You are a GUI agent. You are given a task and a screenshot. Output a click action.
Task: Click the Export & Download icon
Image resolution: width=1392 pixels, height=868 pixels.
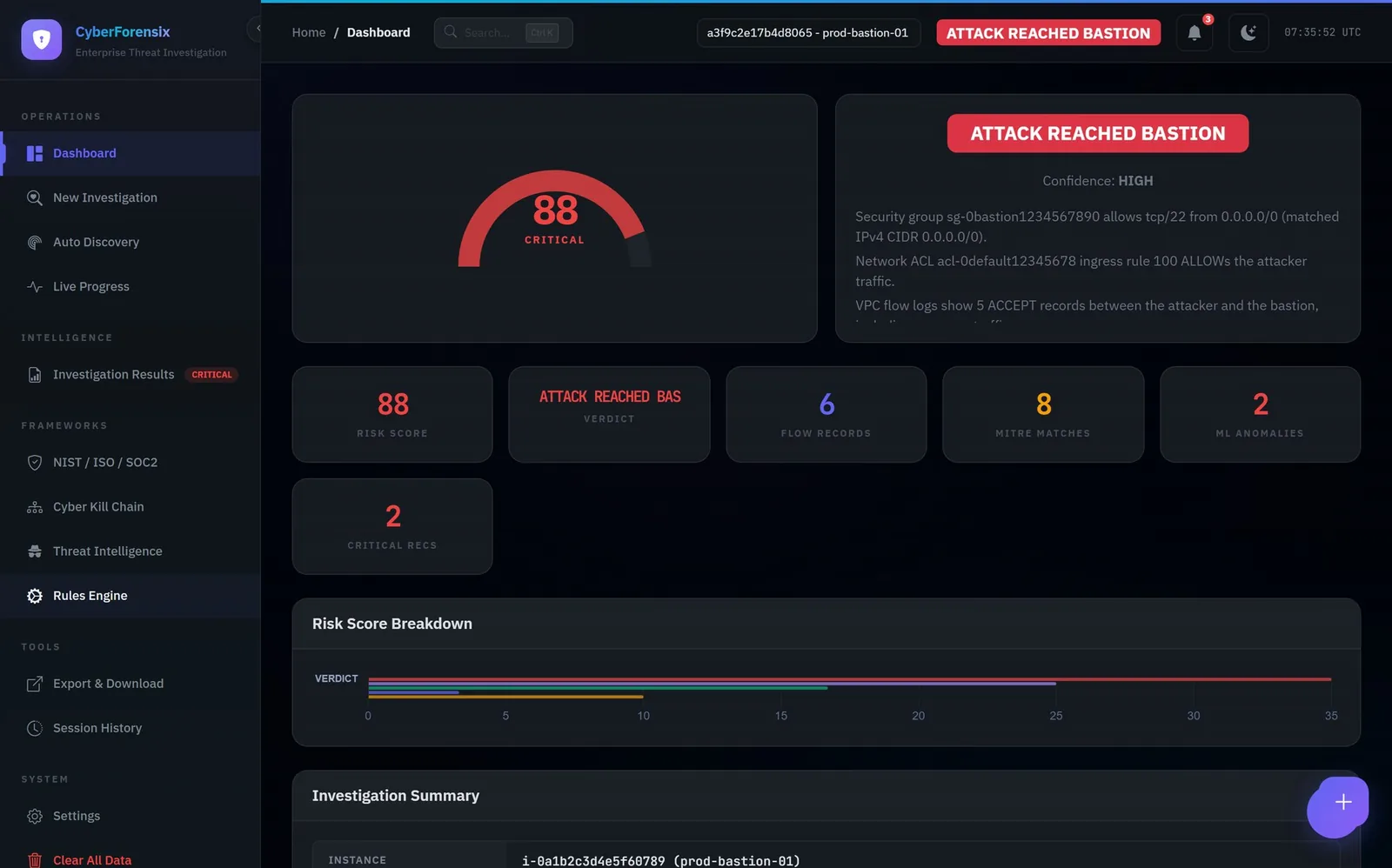[35, 684]
